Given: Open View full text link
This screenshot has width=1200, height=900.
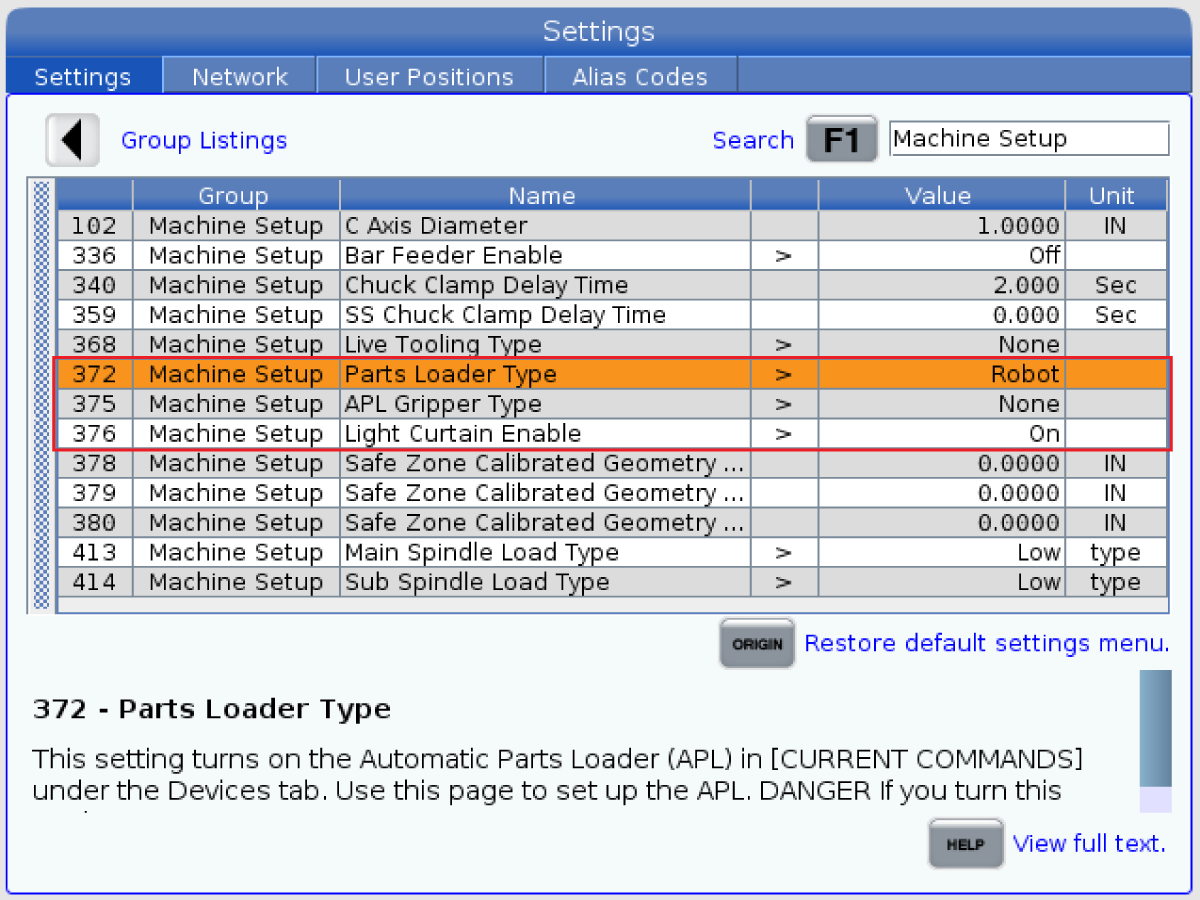Looking at the screenshot, I should (x=1089, y=843).
